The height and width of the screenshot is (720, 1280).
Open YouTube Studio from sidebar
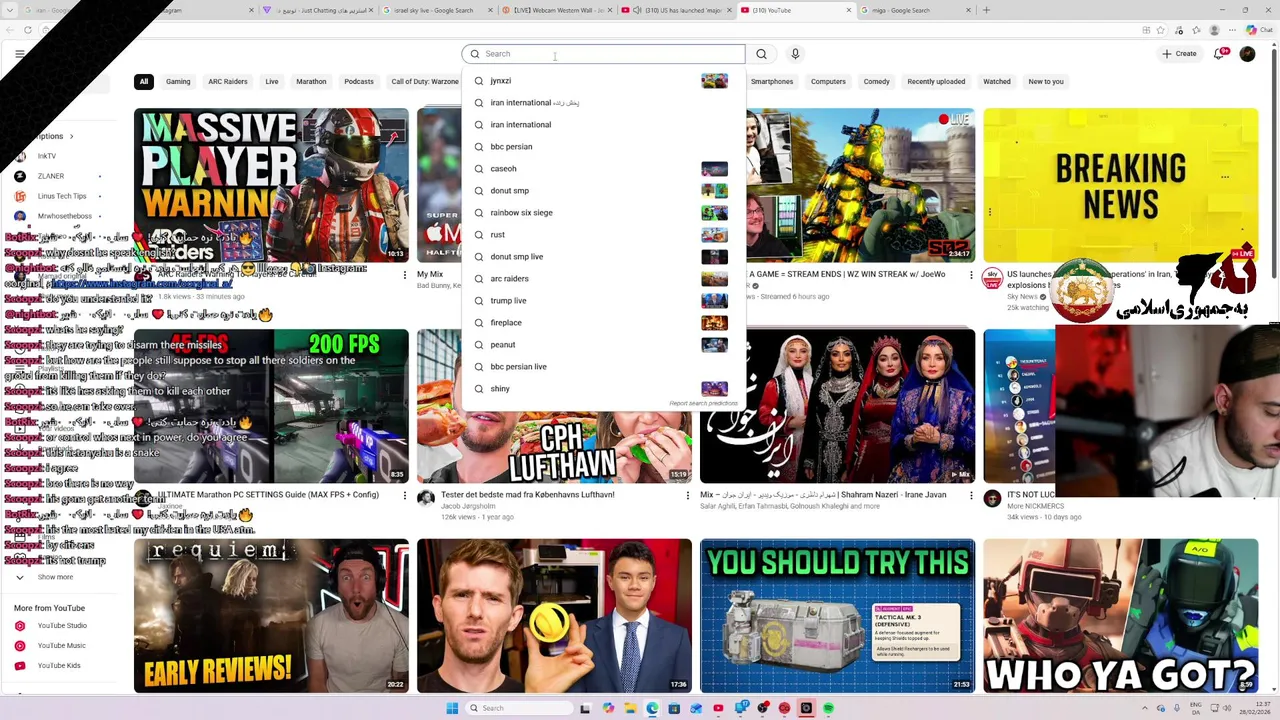pos(62,626)
